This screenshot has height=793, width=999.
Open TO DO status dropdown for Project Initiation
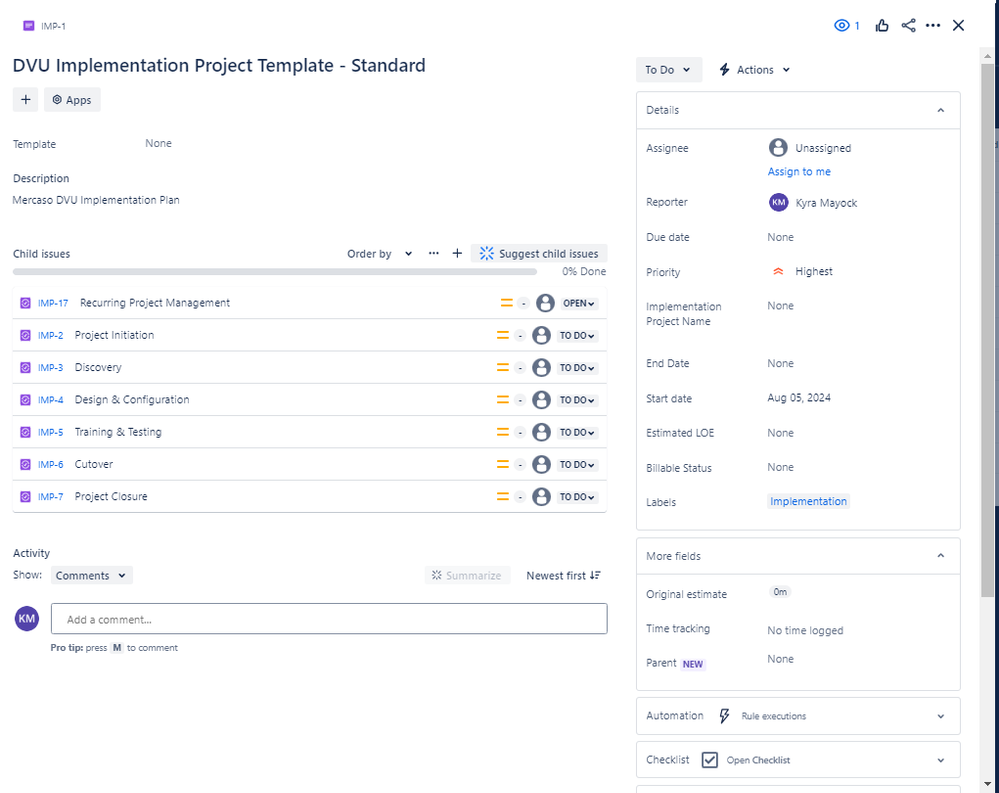577,336
